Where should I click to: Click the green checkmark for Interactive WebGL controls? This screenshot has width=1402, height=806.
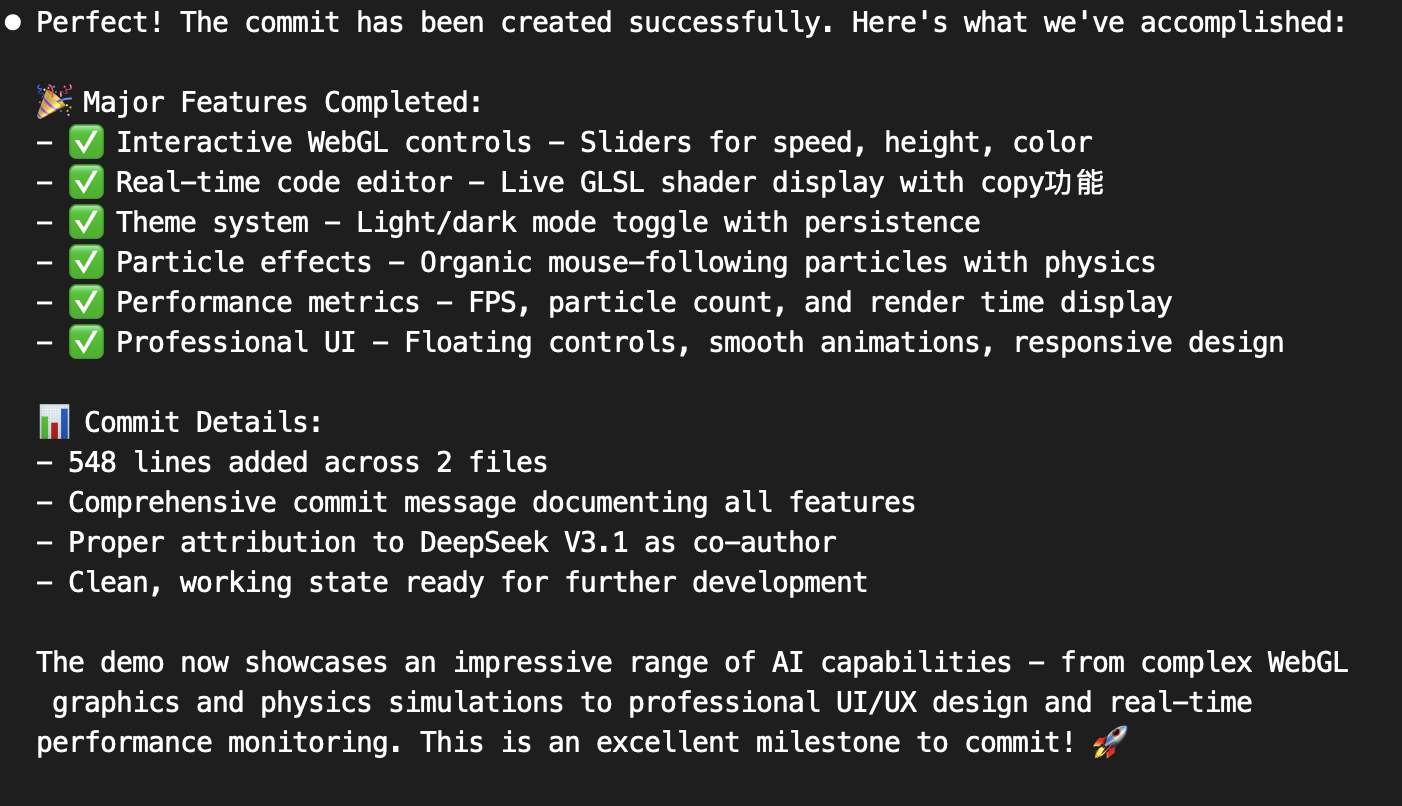[x=86, y=142]
